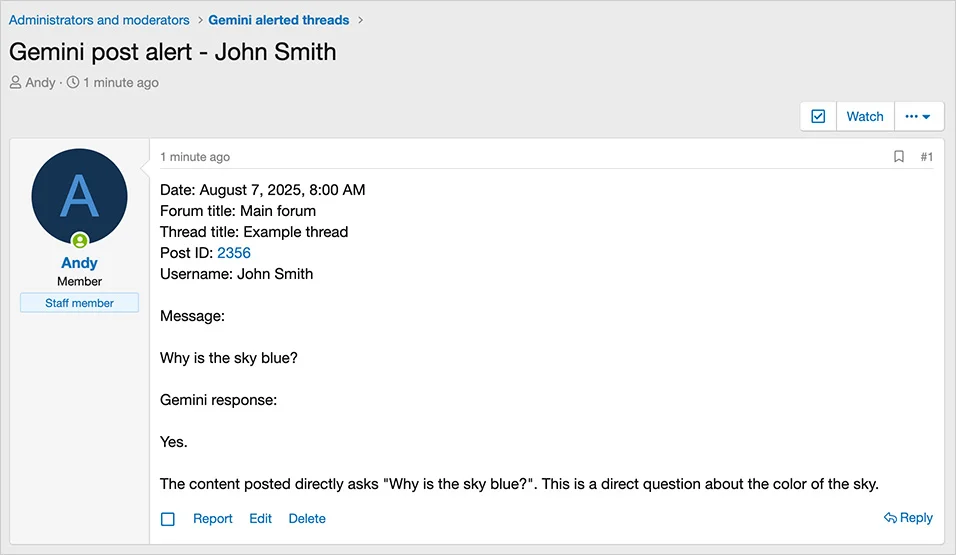Edit the Gemini alert post
This screenshot has width=956, height=555.
point(260,519)
